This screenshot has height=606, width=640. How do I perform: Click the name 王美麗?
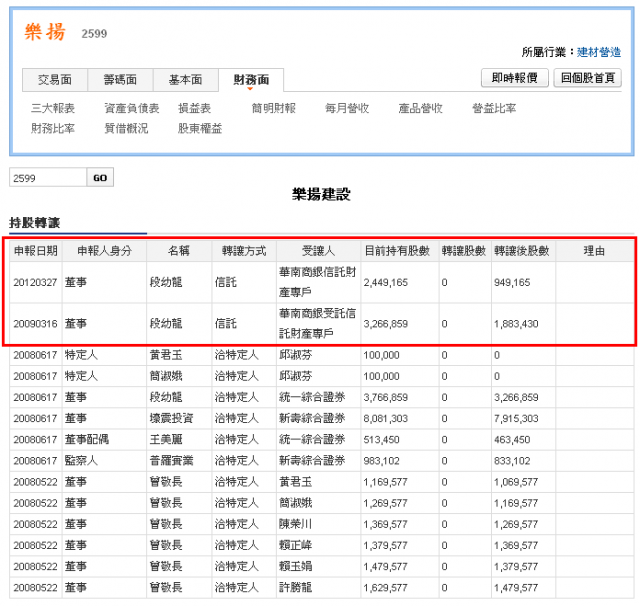pos(166,440)
